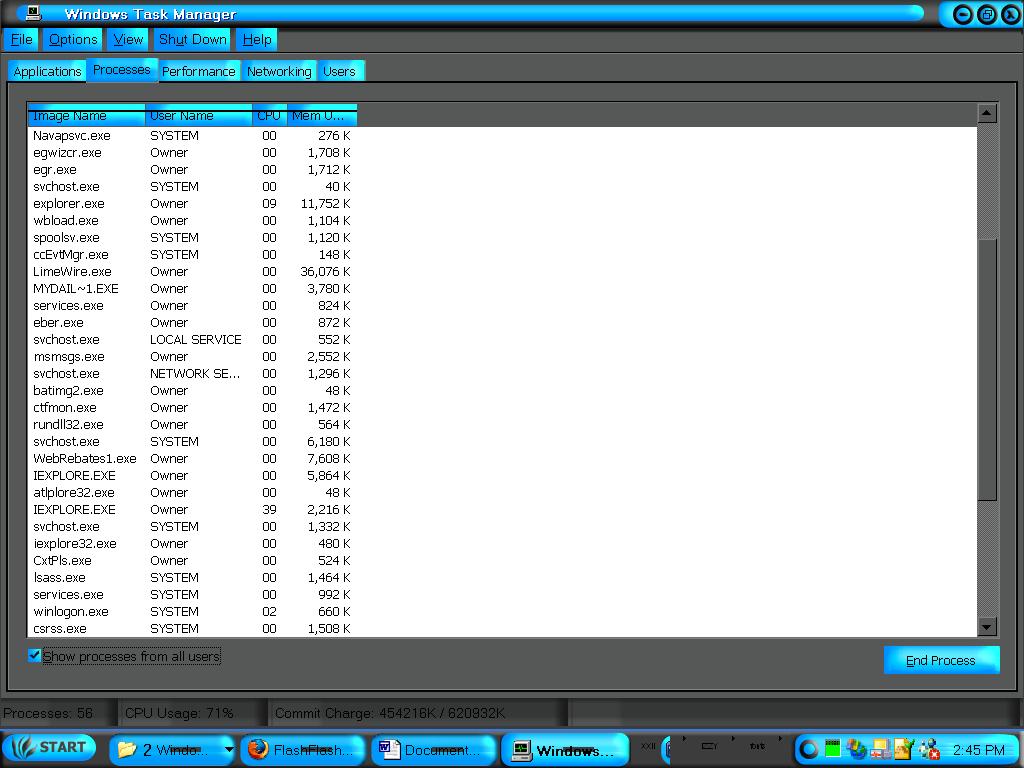Open the Word Document taskbar item
Image resolution: width=1024 pixels, height=768 pixels.
(x=433, y=749)
